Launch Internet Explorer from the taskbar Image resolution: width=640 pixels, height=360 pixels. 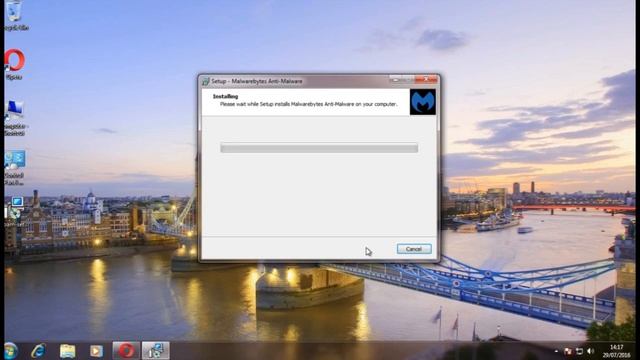coord(38,351)
